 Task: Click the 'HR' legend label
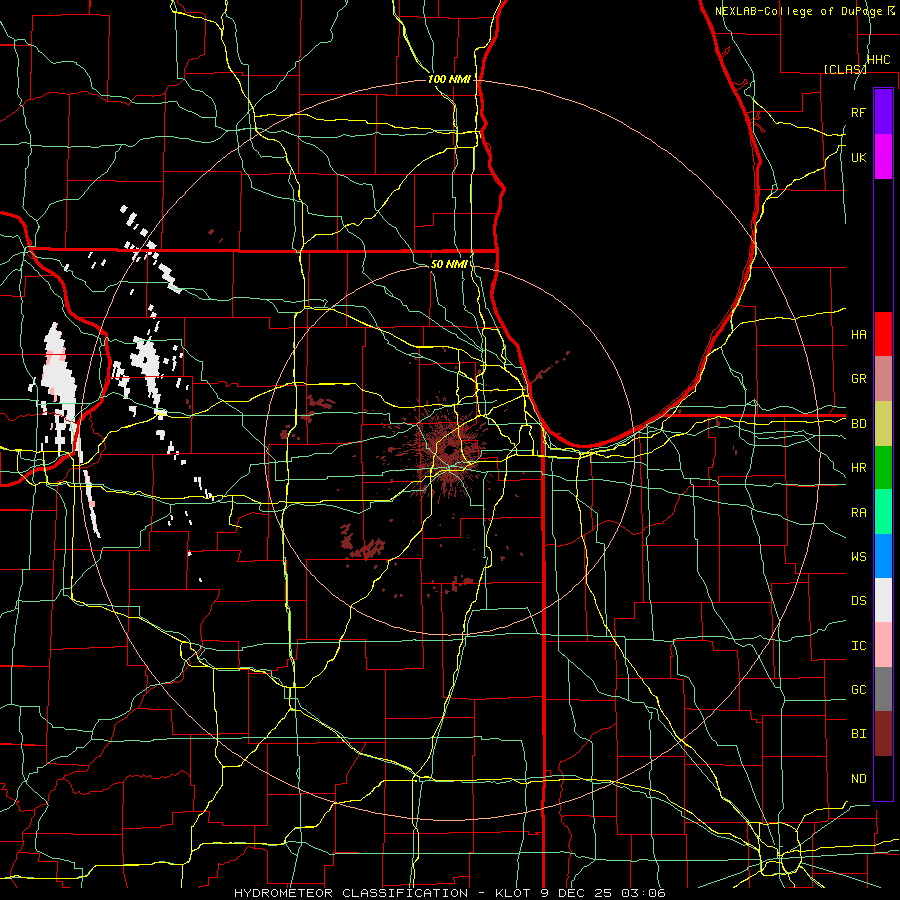[859, 468]
